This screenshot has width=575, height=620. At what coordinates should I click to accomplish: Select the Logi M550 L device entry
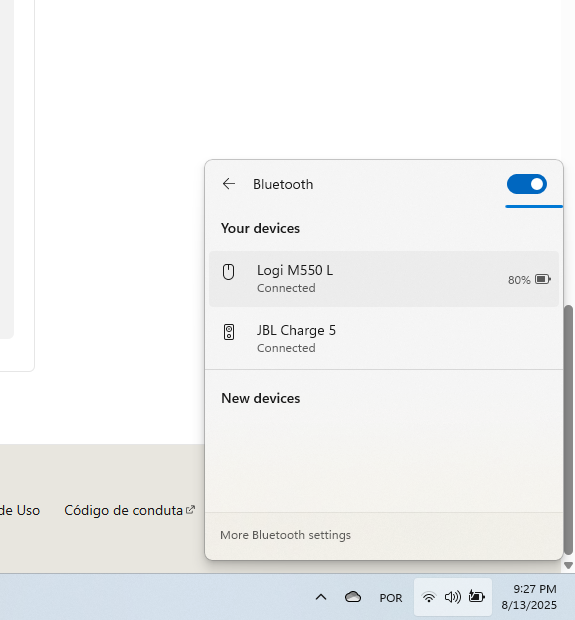point(384,279)
